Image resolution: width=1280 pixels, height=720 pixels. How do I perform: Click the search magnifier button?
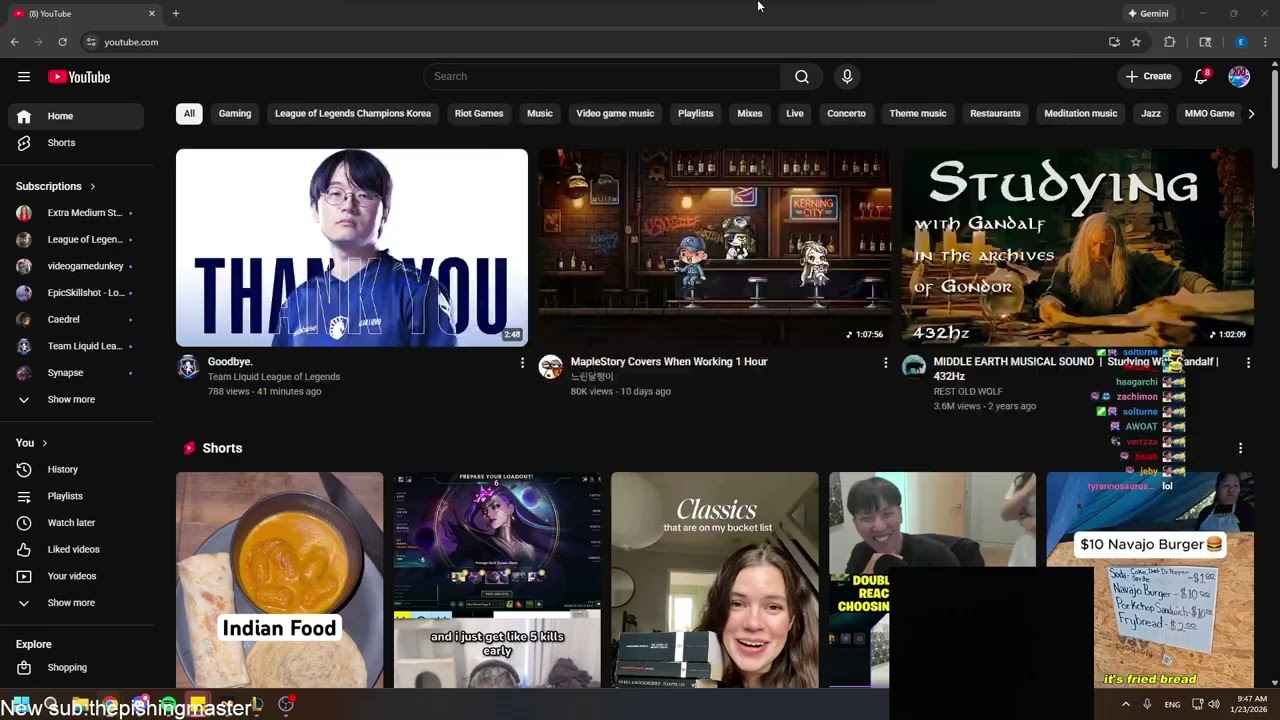tap(802, 77)
